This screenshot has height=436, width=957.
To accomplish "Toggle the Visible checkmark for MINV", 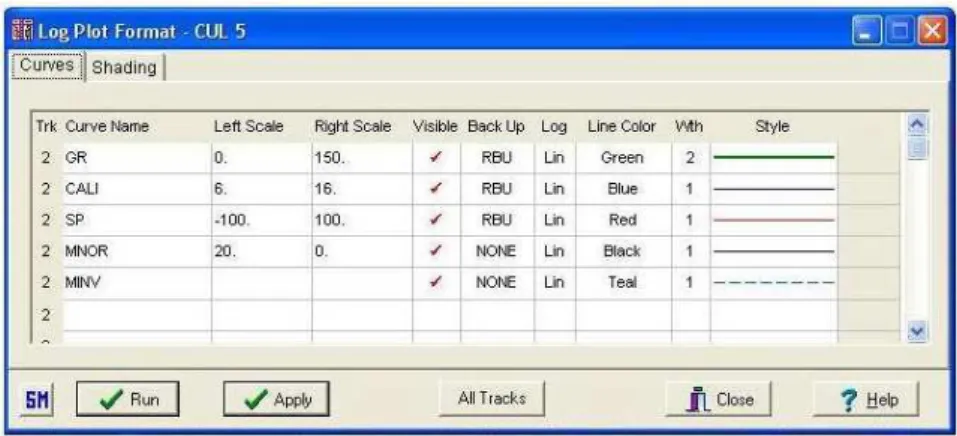I will click(x=436, y=282).
